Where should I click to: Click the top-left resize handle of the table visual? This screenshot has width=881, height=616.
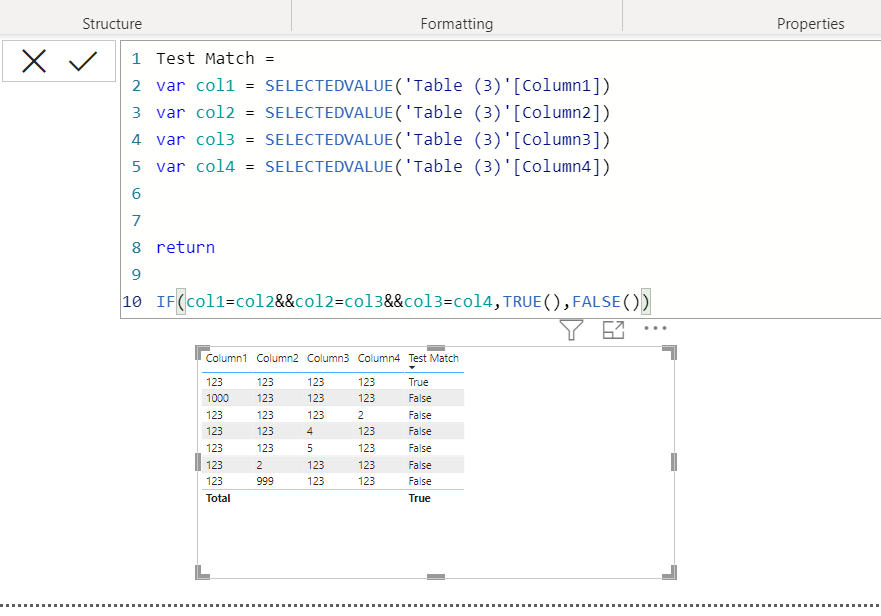202,352
